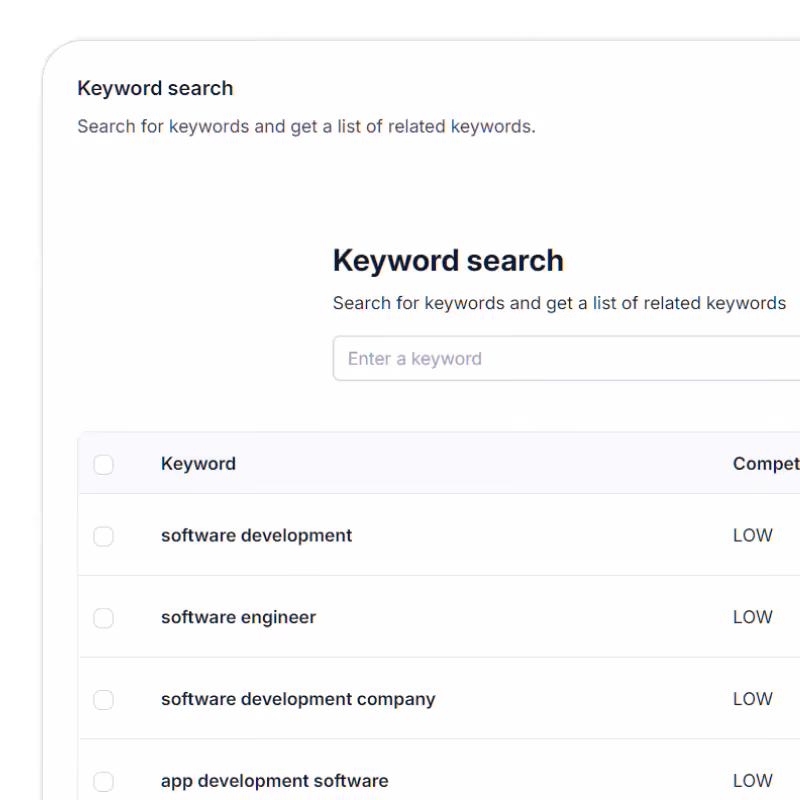The image size is (800, 800).
Task: Select the 'software development company' row checkbox
Action: point(104,699)
